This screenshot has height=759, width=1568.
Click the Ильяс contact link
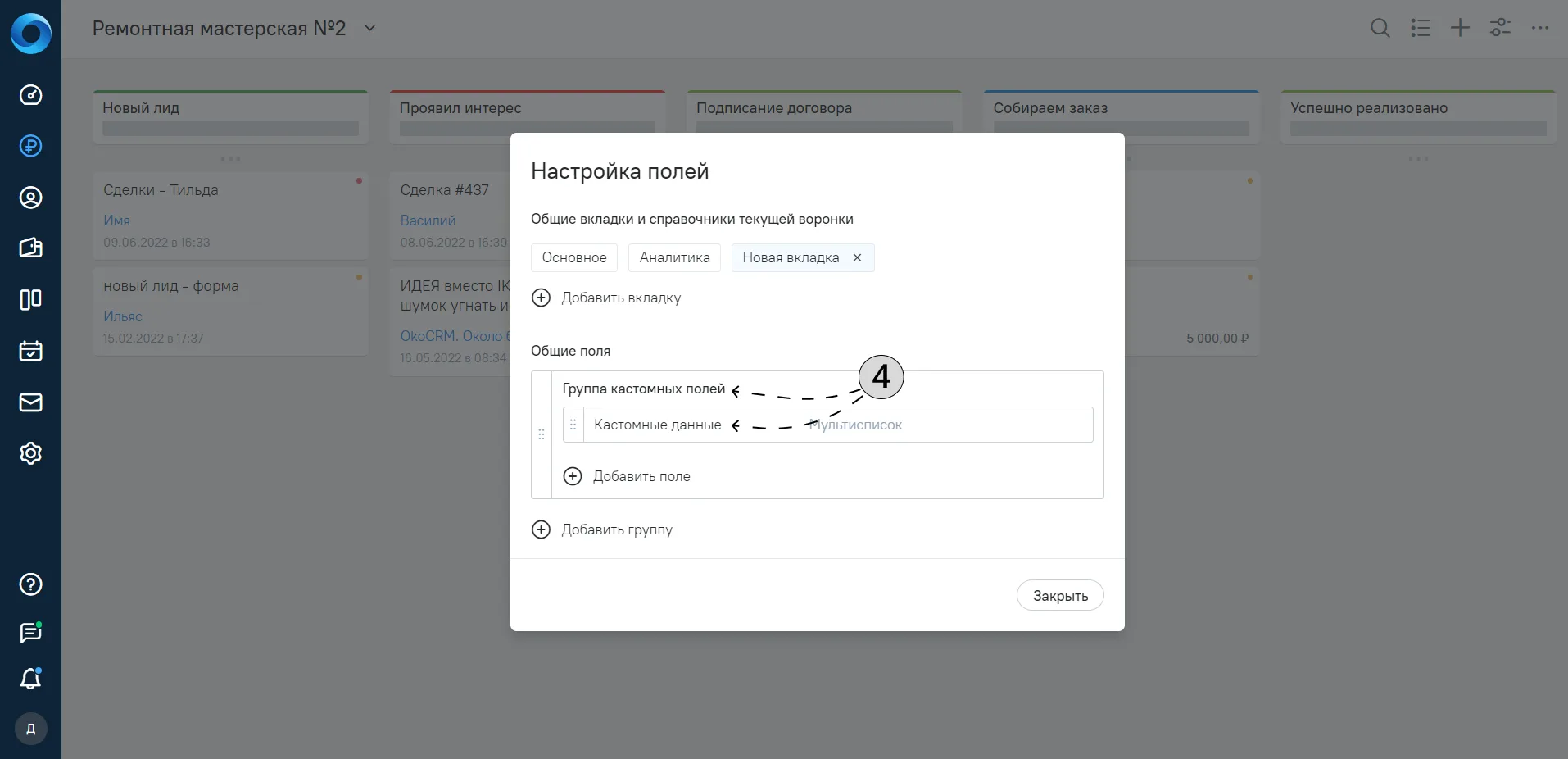(123, 316)
